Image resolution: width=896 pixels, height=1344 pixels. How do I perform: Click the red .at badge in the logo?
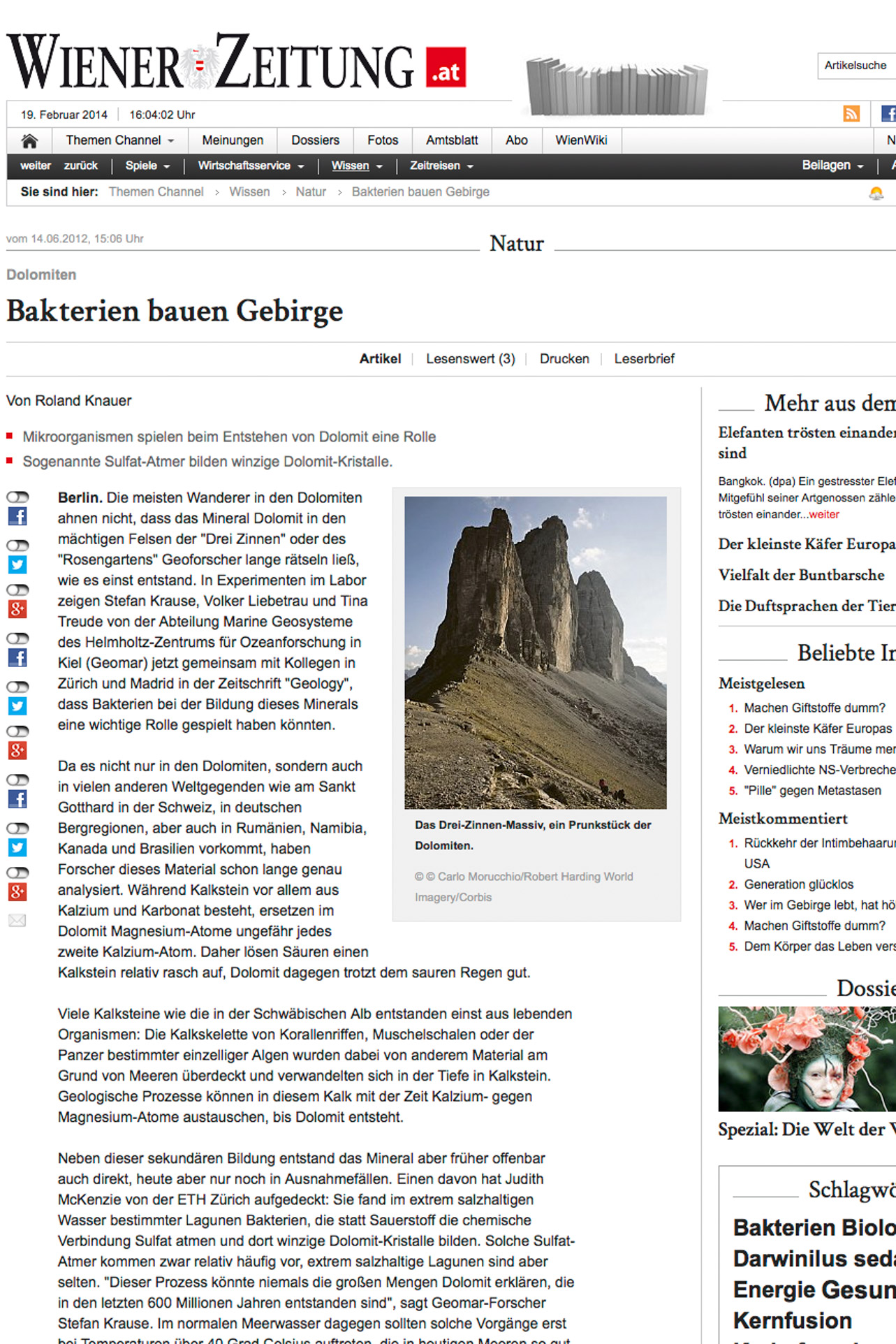click(x=446, y=68)
